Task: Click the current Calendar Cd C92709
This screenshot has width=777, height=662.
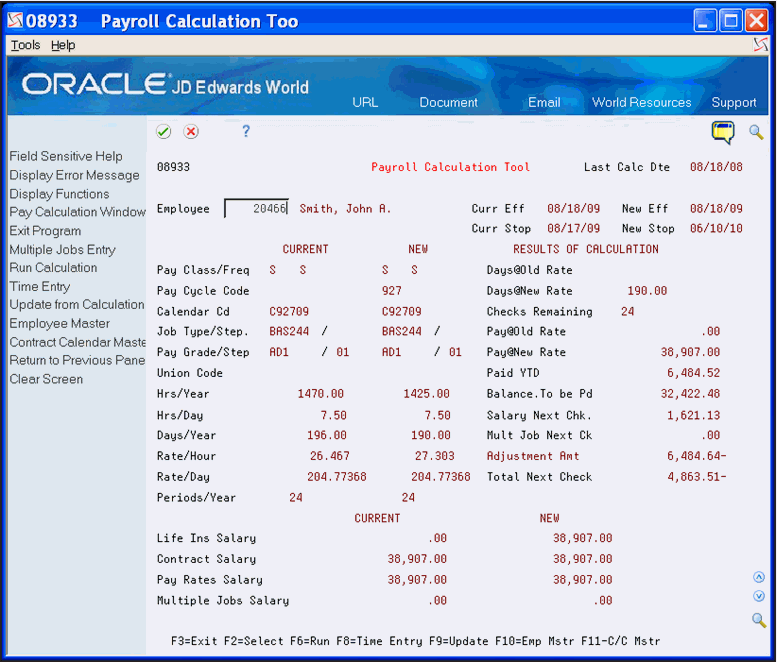Action: (289, 312)
